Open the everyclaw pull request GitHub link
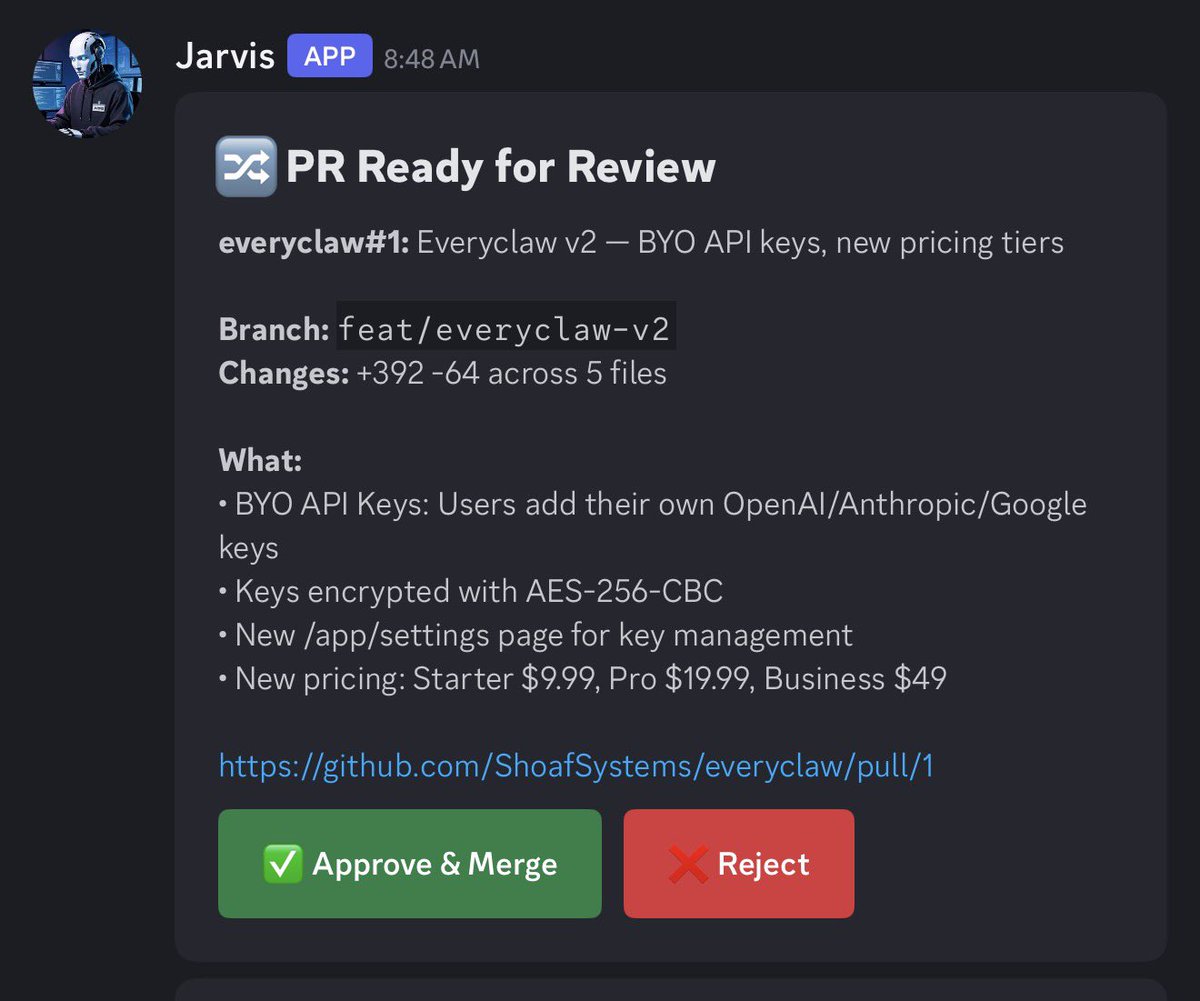The width and height of the screenshot is (1200, 1001). (577, 766)
